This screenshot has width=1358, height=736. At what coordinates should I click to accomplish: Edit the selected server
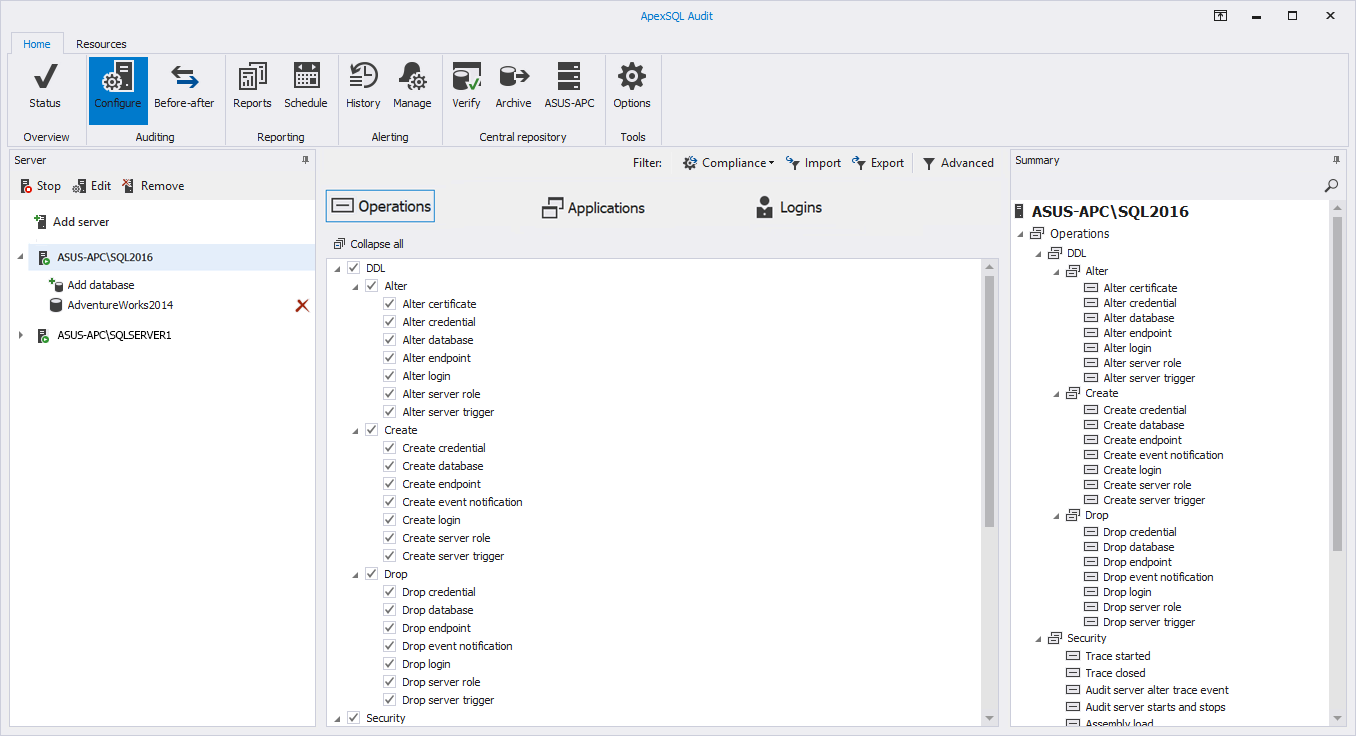pyautogui.click(x=91, y=186)
